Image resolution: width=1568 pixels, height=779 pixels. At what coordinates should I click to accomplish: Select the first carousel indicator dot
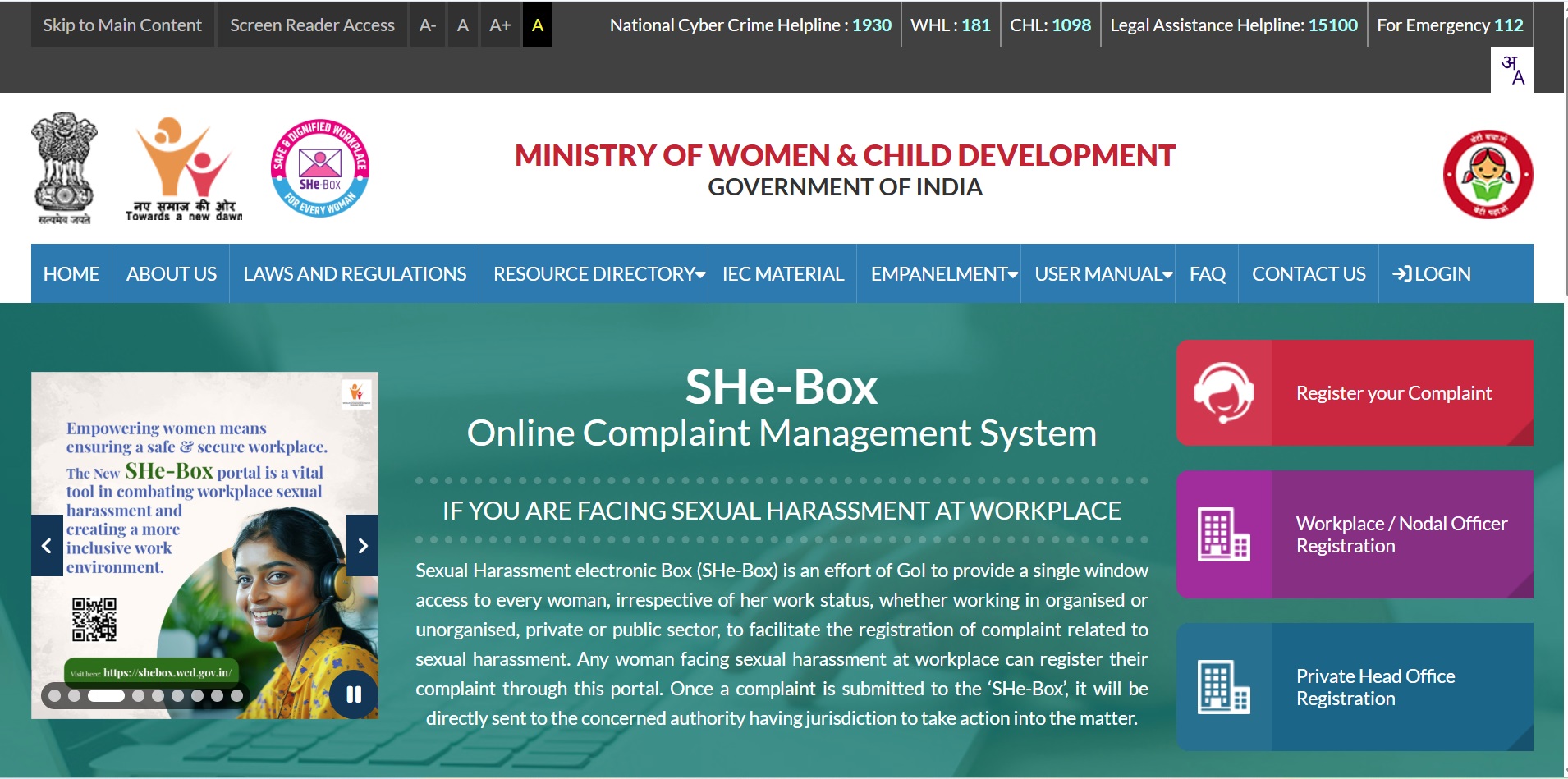coord(55,695)
